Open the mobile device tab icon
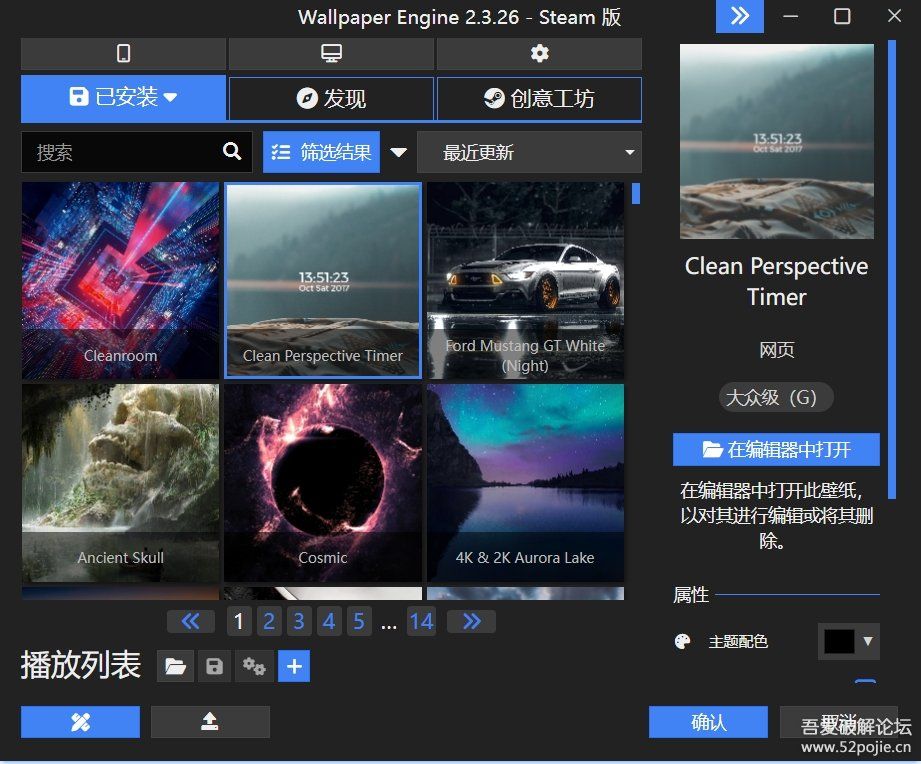921x764 pixels. pyautogui.click(x=123, y=53)
